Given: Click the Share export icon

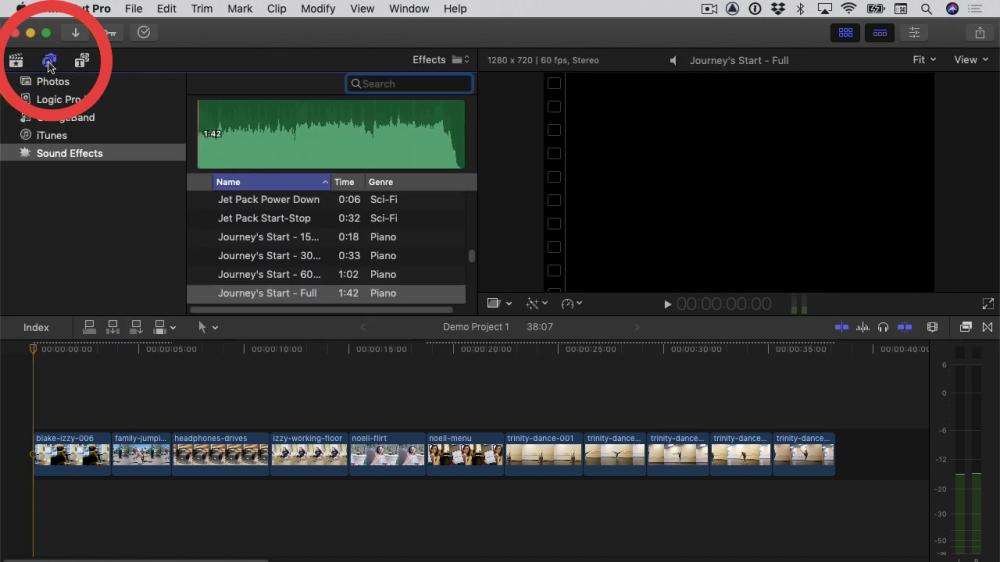Looking at the screenshot, I should pyautogui.click(x=980, y=33).
